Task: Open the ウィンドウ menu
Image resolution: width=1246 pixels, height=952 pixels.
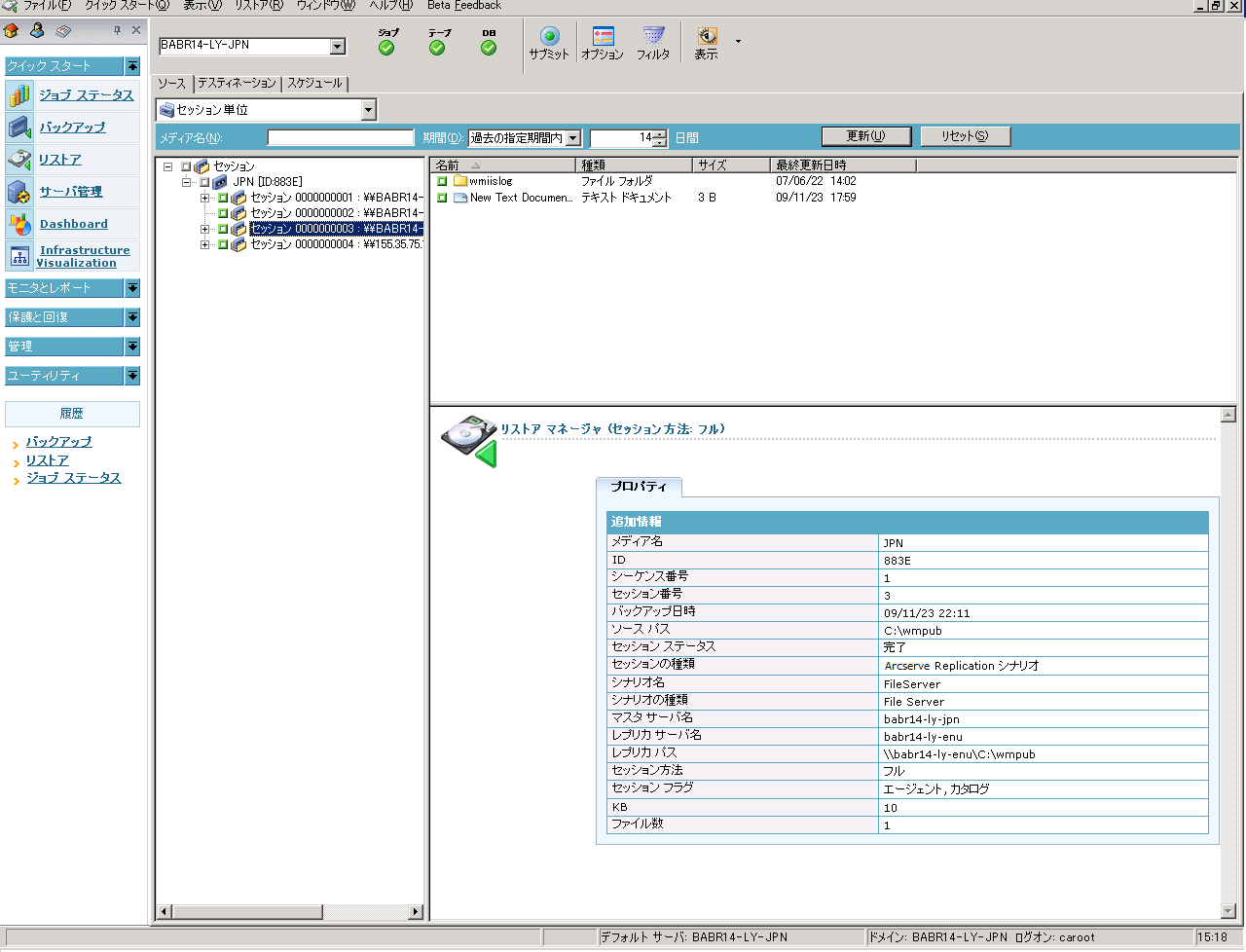Action: (x=326, y=5)
